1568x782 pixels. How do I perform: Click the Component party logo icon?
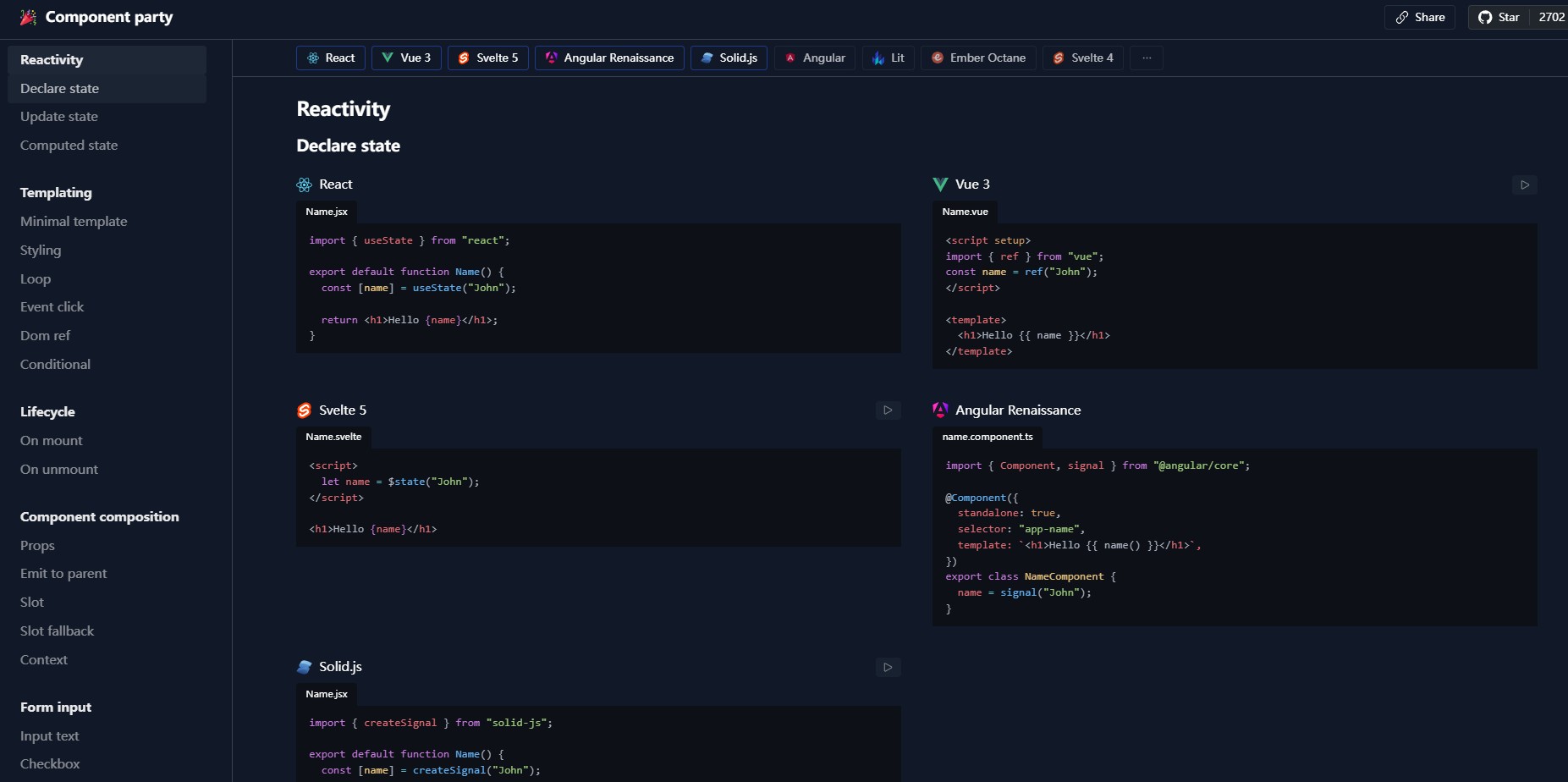(28, 17)
